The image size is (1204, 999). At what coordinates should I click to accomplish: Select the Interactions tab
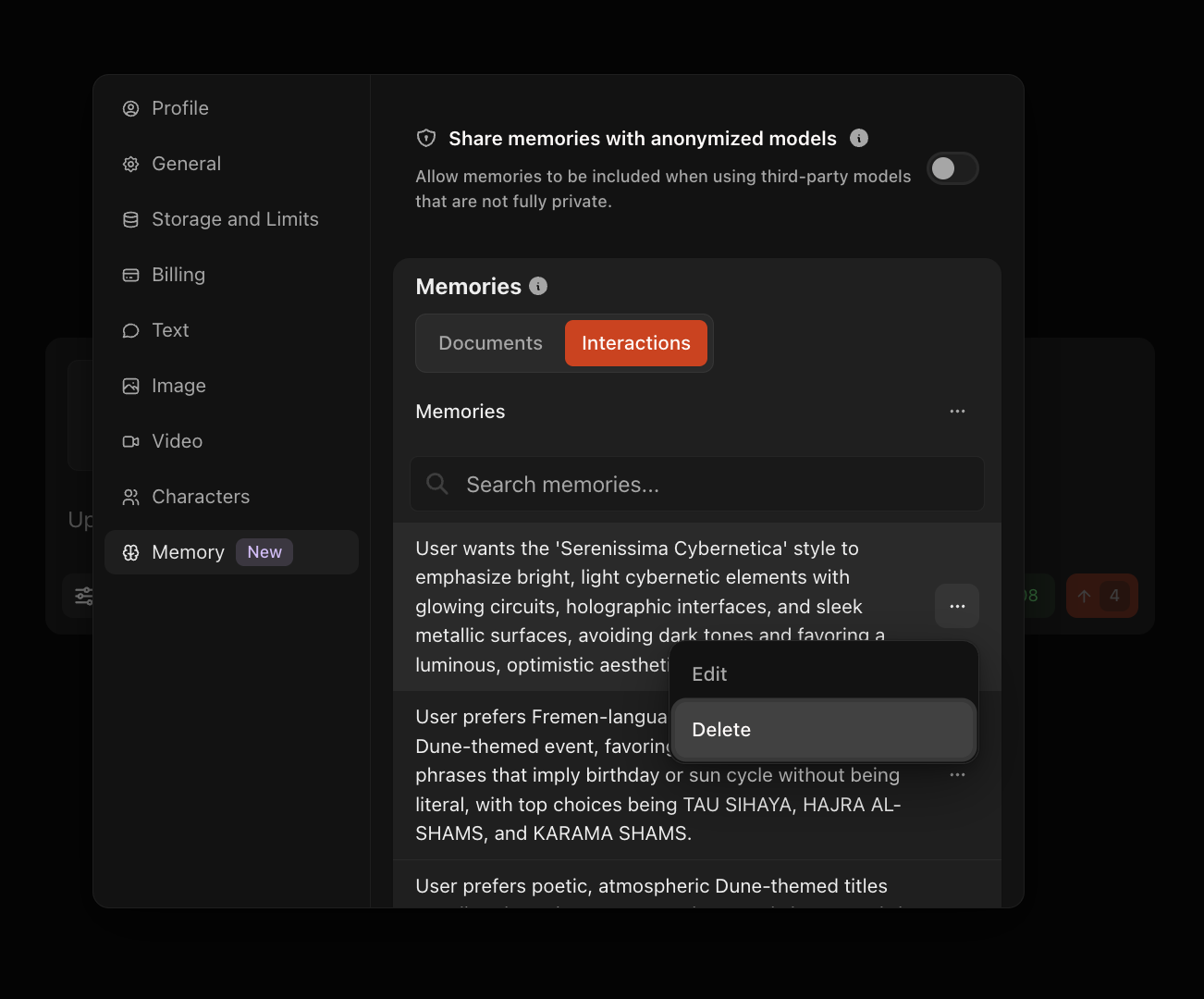tap(636, 343)
